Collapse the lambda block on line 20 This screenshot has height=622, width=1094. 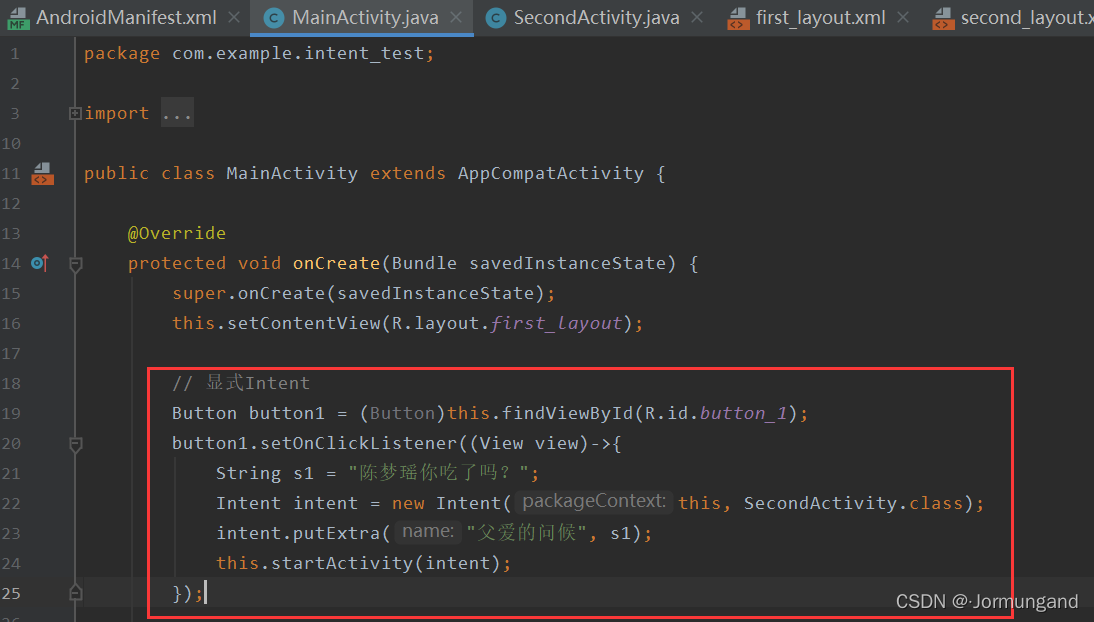click(x=75, y=444)
